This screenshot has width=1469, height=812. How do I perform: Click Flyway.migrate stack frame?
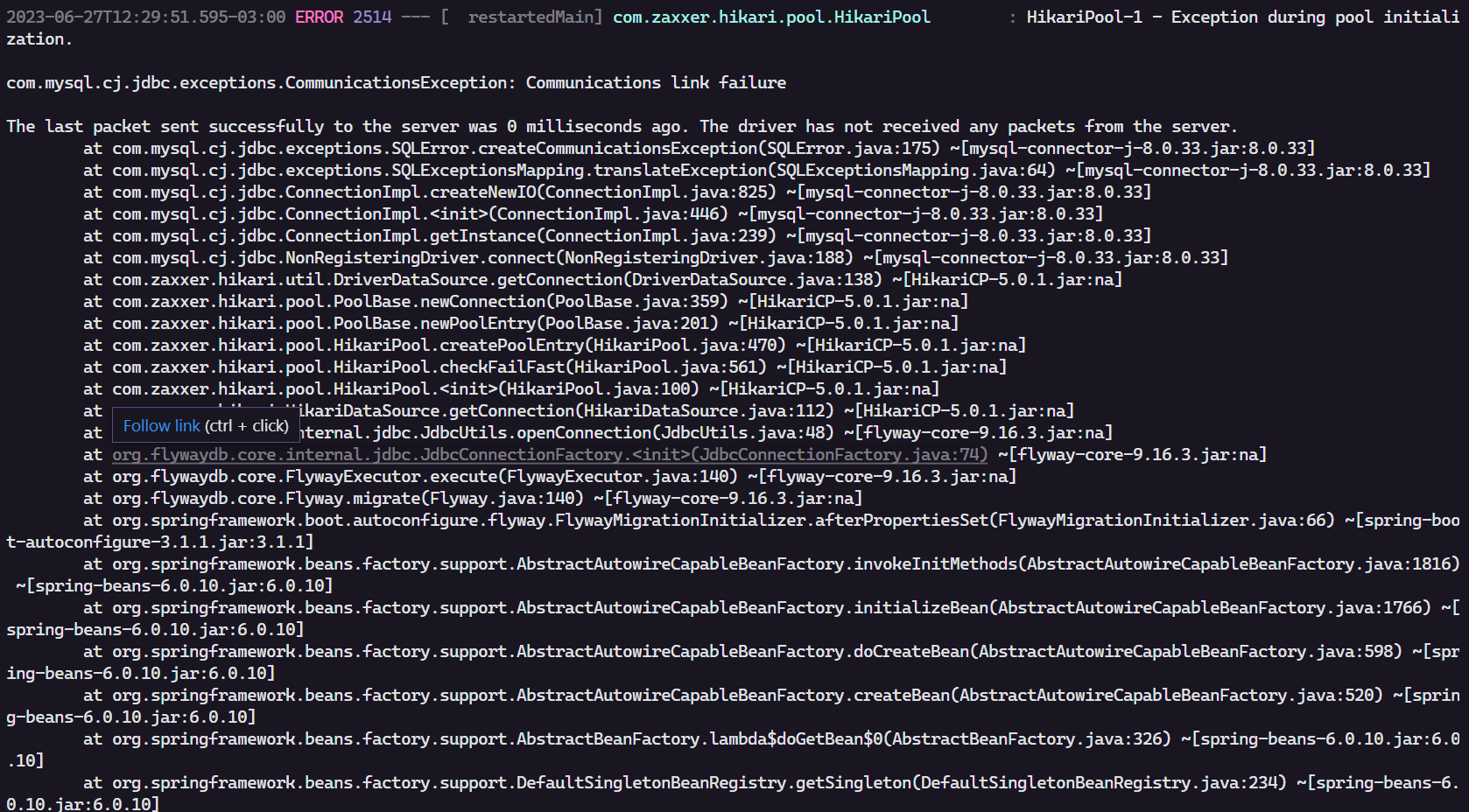474,498
